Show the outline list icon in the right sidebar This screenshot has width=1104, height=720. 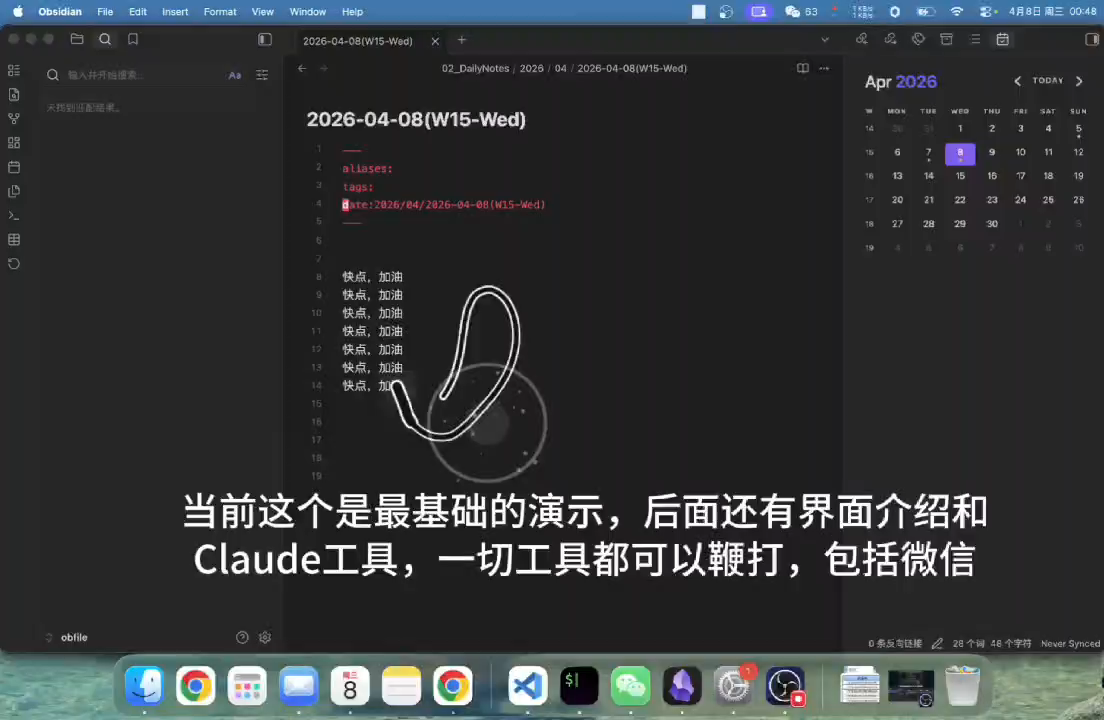click(975, 39)
